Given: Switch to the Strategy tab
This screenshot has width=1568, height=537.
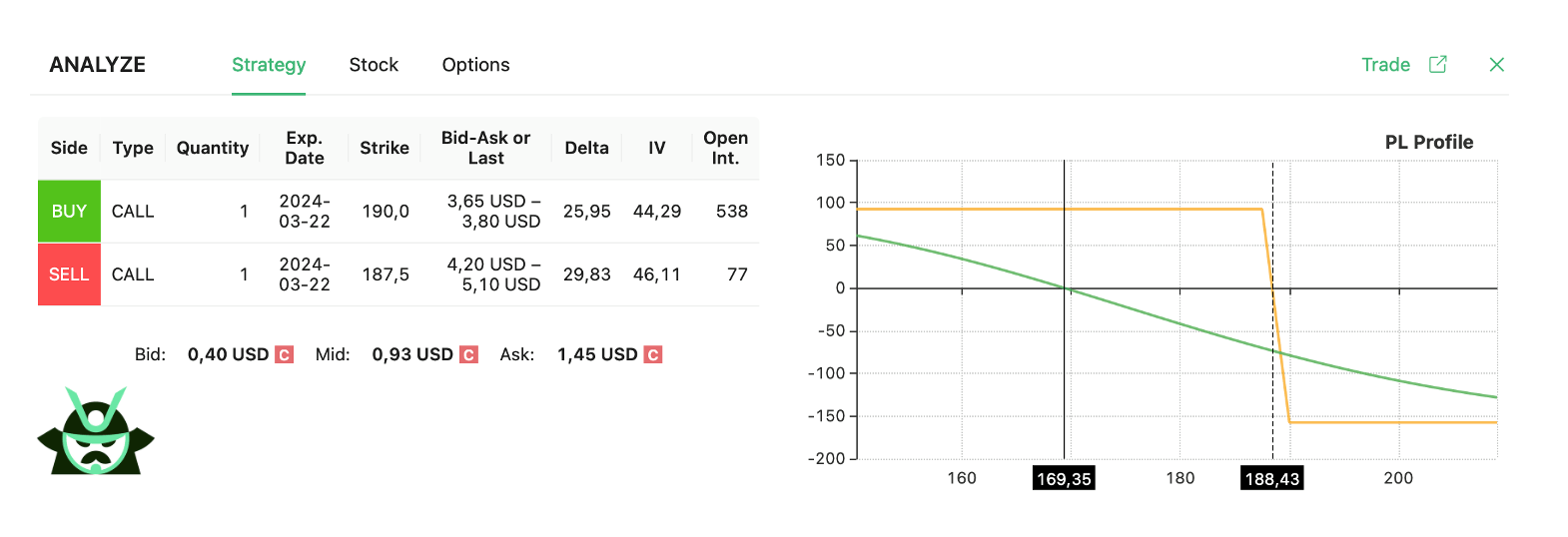Looking at the screenshot, I should point(269,65).
